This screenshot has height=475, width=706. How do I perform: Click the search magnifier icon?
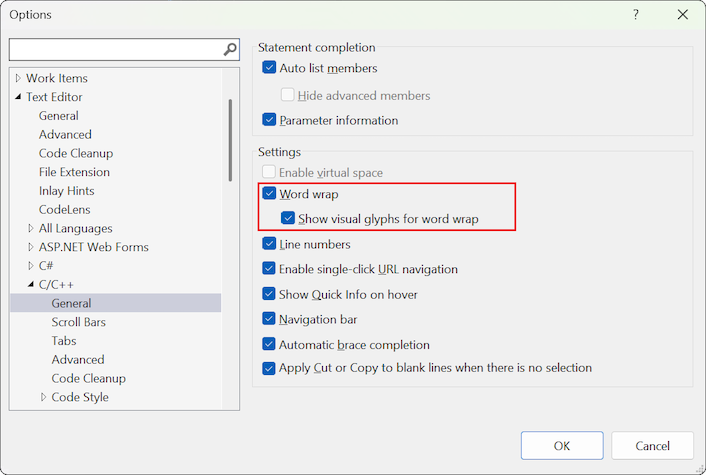pyautogui.click(x=230, y=49)
